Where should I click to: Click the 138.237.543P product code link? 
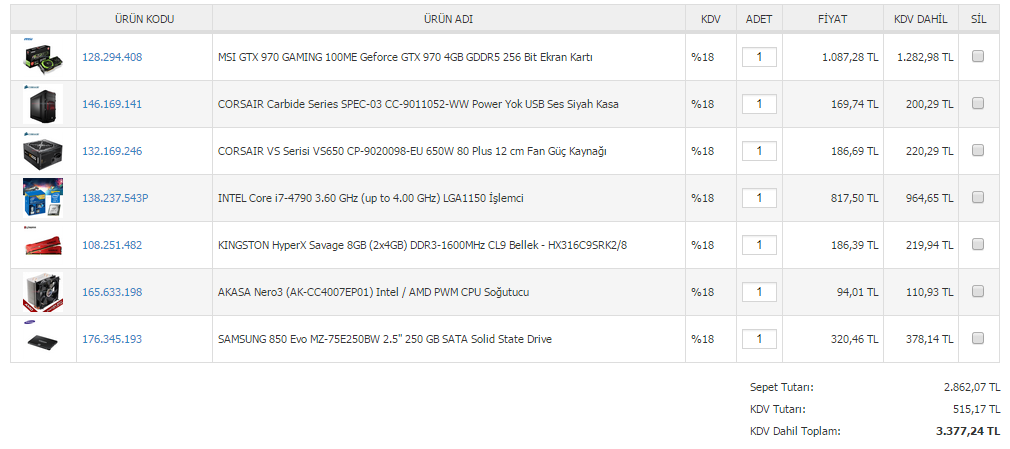(x=115, y=198)
